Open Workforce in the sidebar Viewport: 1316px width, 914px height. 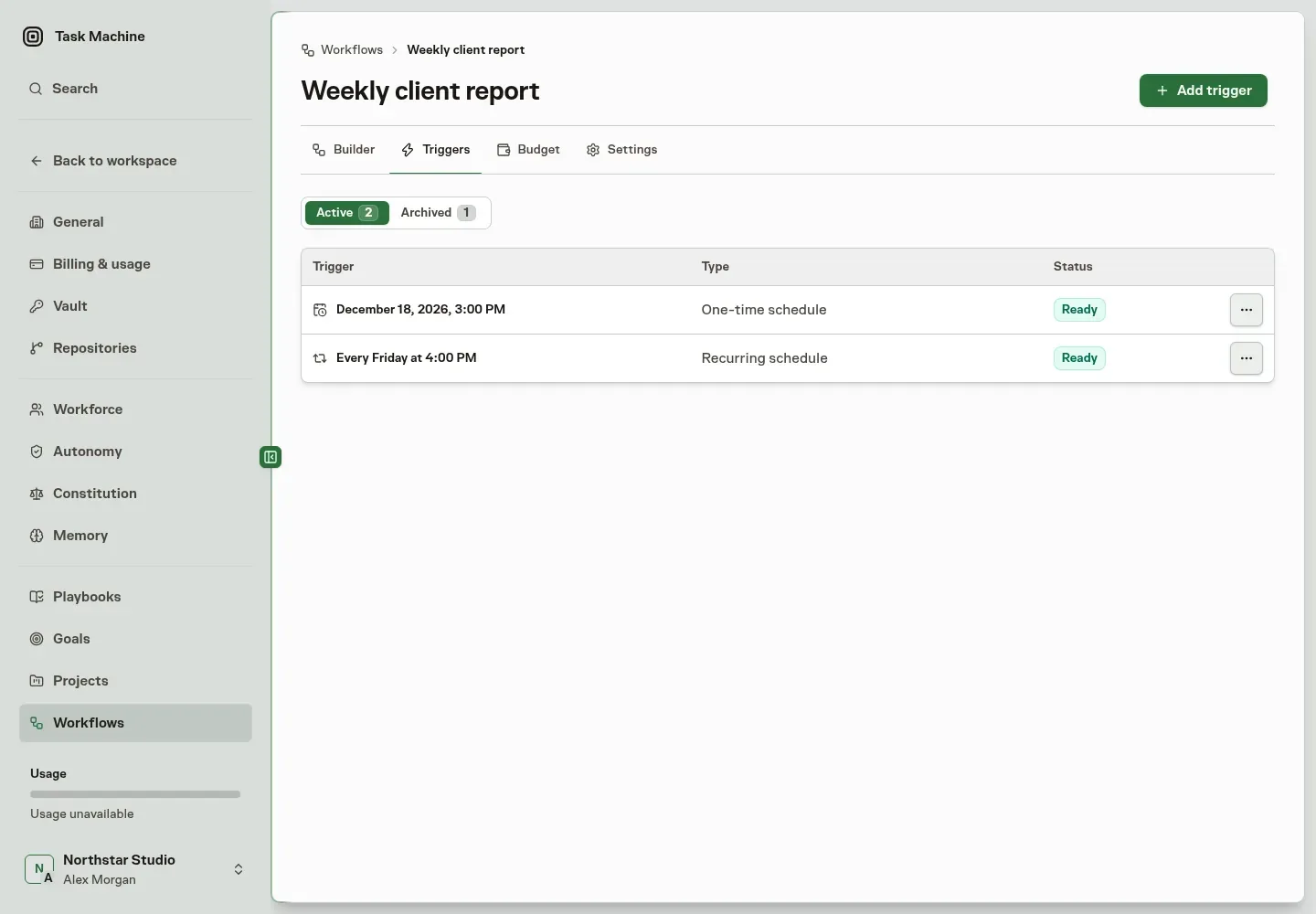pyautogui.click(x=135, y=409)
